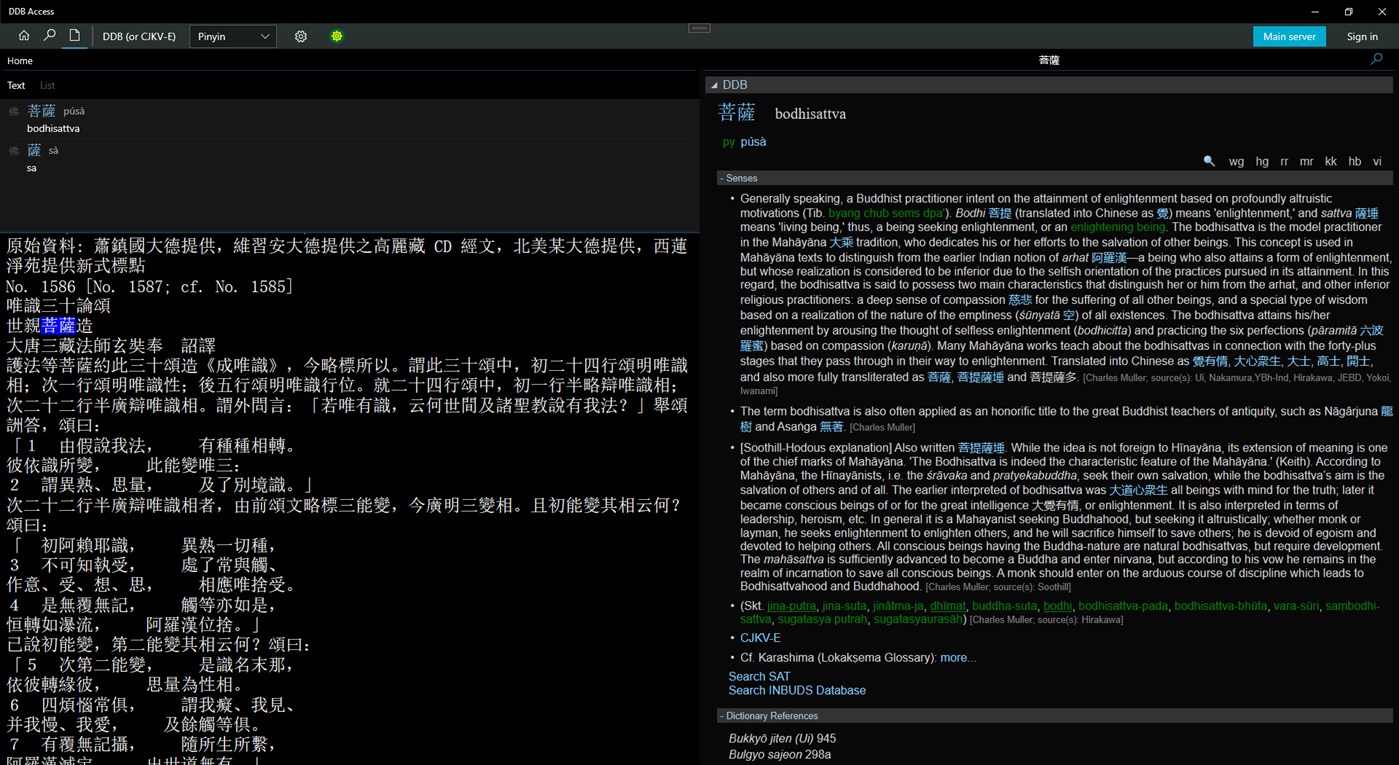Click the green DDB logo icon
The height and width of the screenshot is (765, 1399).
[x=337, y=35]
